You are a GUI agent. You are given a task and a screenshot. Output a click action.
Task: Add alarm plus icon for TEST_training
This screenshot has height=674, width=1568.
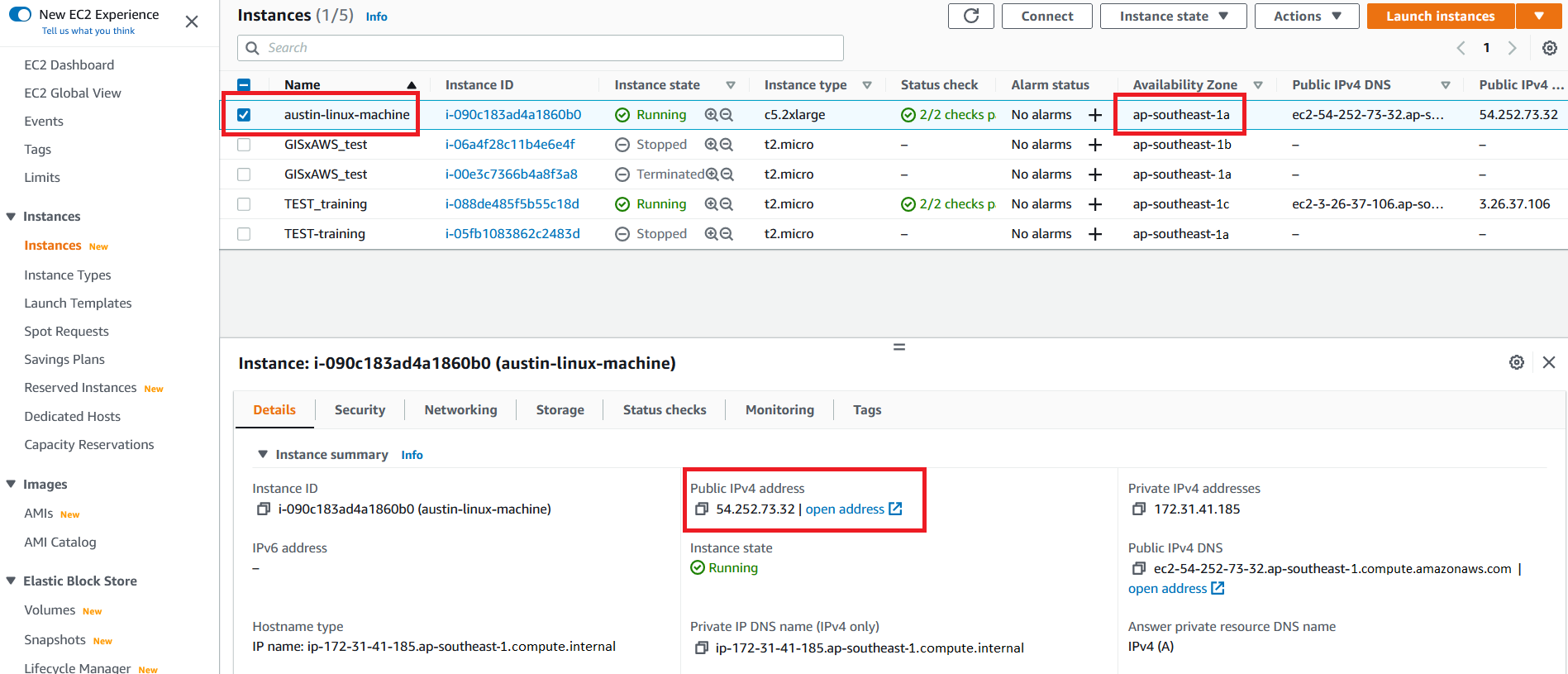1095,204
